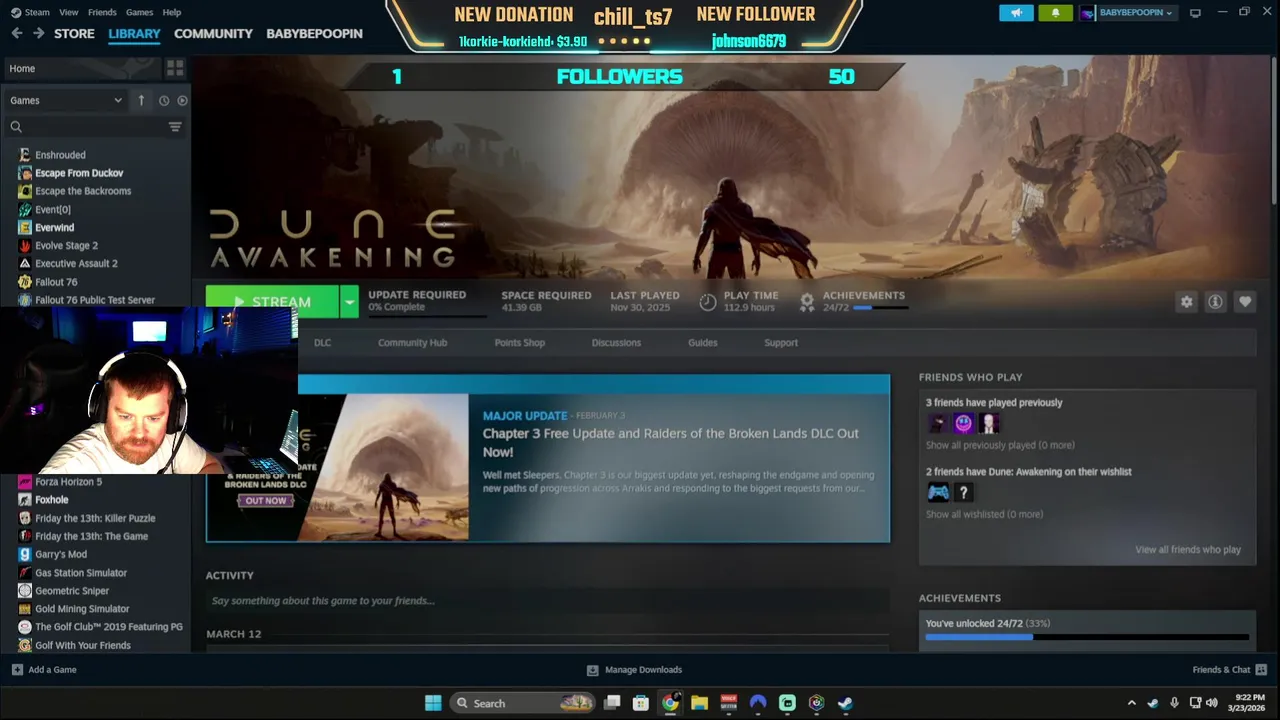Click Windows taskbar Search box
This screenshot has height=720, width=1280.
(523, 703)
